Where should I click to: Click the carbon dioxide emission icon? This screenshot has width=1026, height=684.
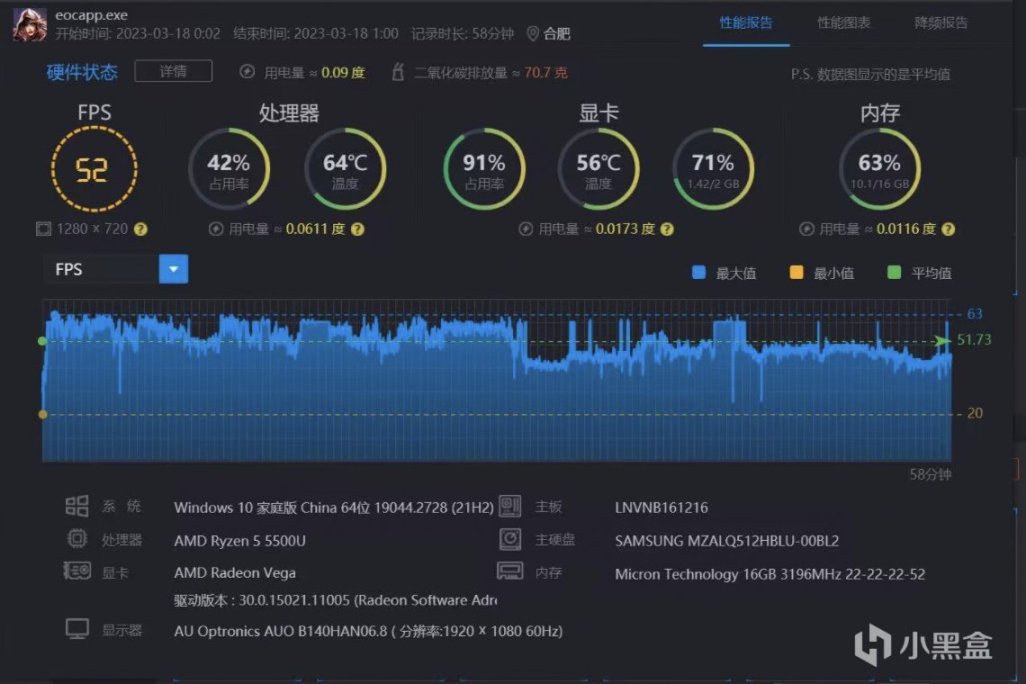pos(397,72)
